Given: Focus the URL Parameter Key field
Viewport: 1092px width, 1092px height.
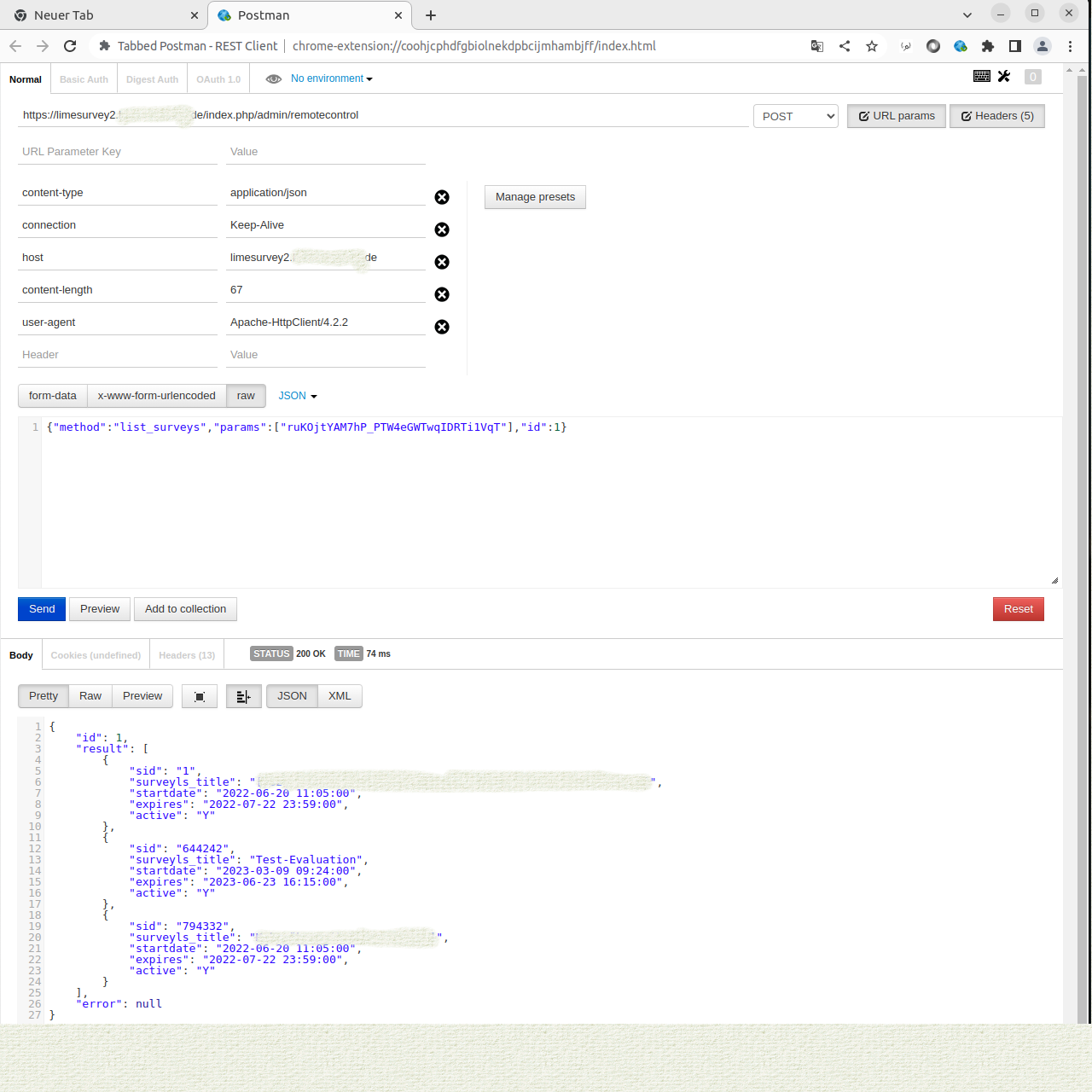Looking at the screenshot, I should [118, 152].
